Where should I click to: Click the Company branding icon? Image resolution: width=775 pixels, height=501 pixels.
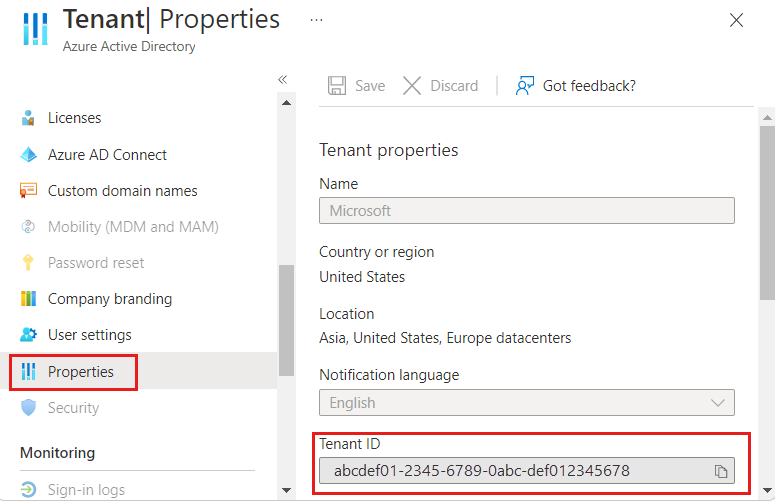28,299
